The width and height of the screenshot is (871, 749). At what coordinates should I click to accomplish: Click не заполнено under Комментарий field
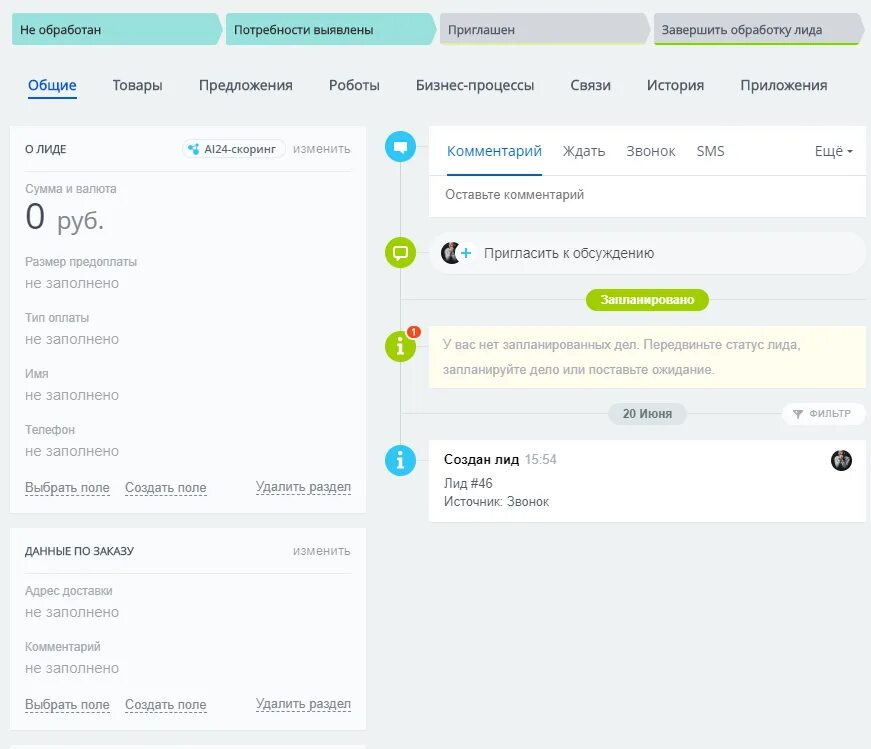click(x=72, y=668)
